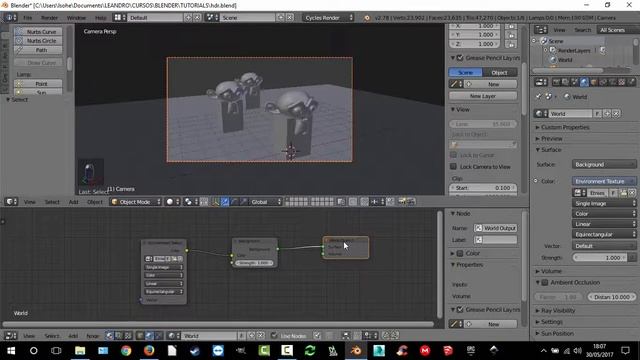Adjust the Strength 1.000 slider
640x360 pixels.
600,258
